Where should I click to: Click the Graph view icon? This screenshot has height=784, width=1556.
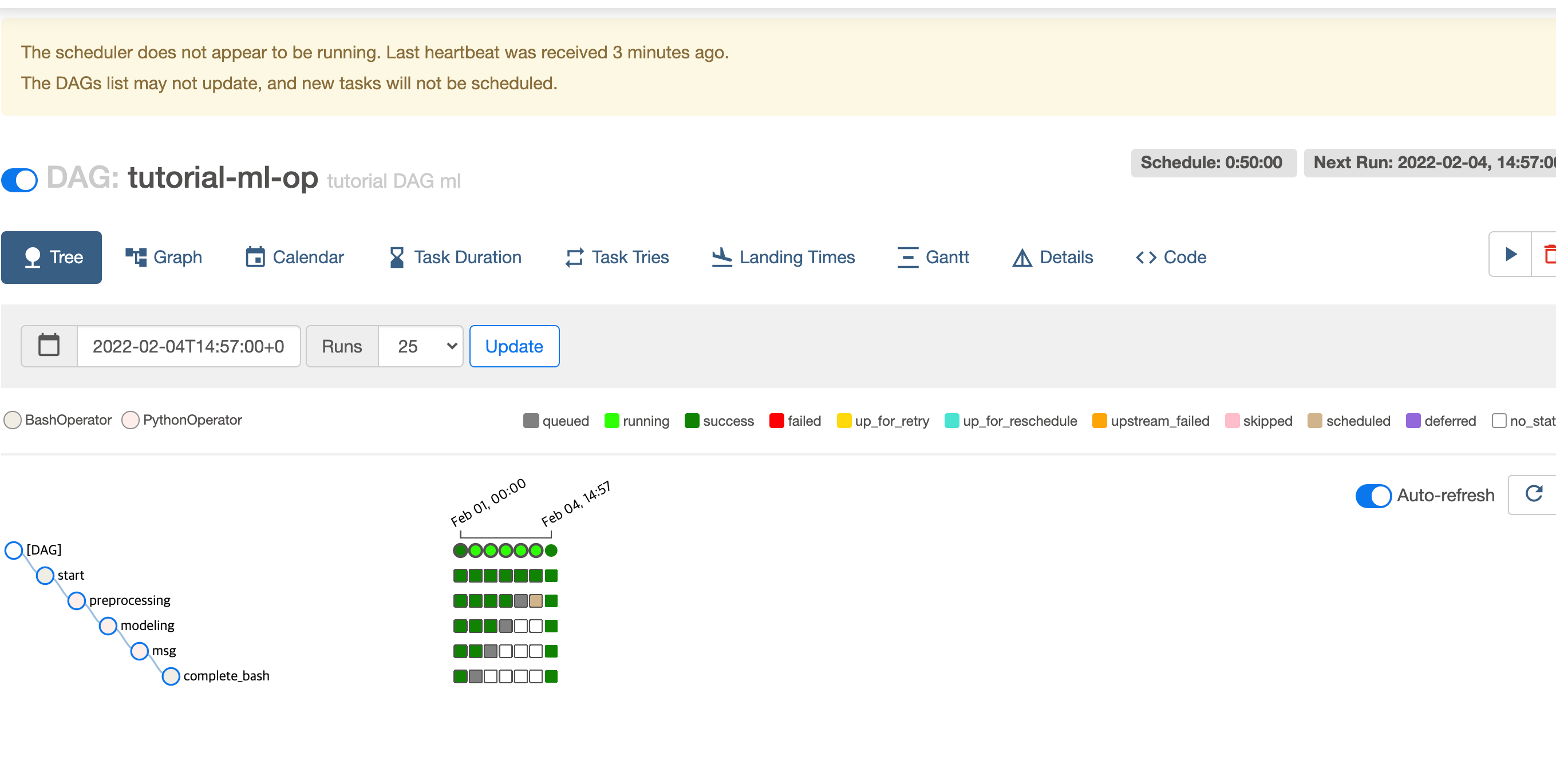tap(136, 258)
